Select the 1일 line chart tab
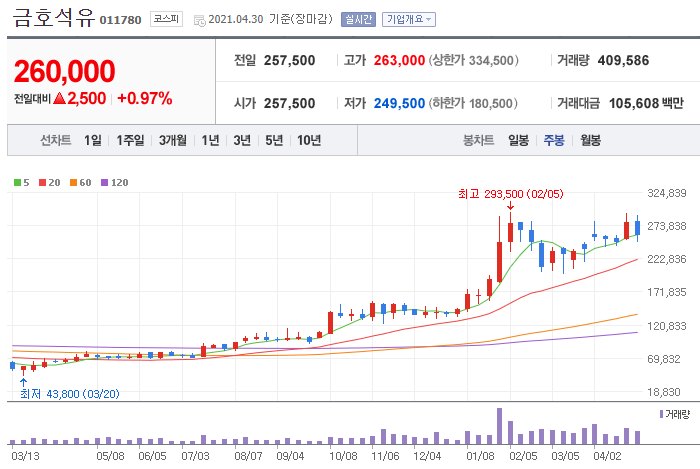The width and height of the screenshot is (700, 469). coord(93,140)
